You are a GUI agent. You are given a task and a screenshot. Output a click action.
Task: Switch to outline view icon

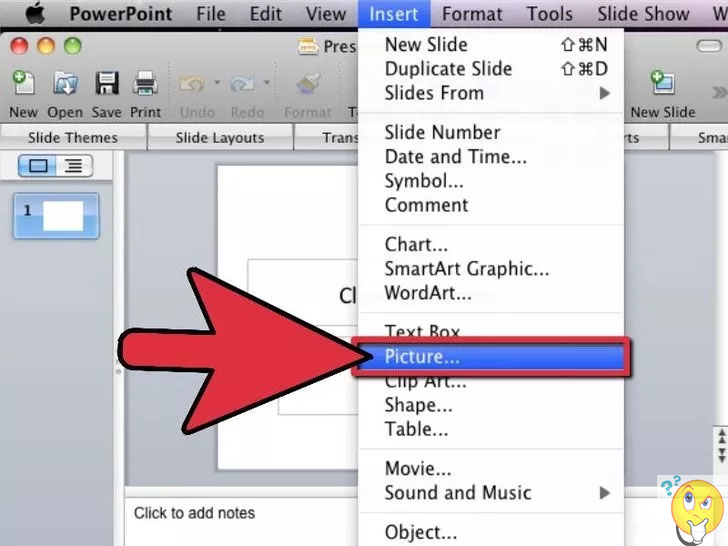pyautogui.click(x=73, y=166)
